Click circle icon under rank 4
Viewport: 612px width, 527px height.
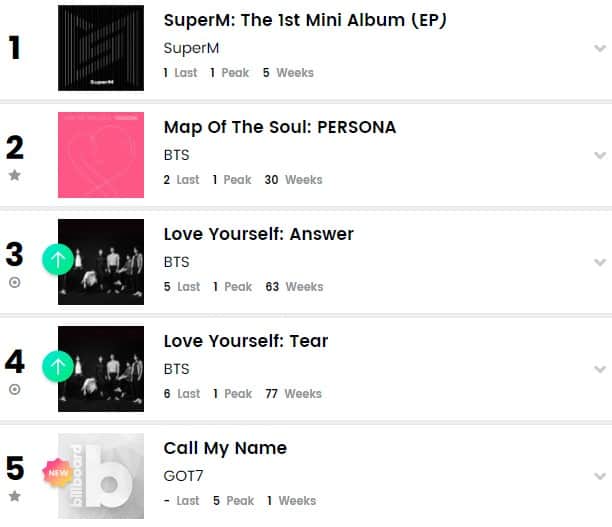(x=15, y=389)
